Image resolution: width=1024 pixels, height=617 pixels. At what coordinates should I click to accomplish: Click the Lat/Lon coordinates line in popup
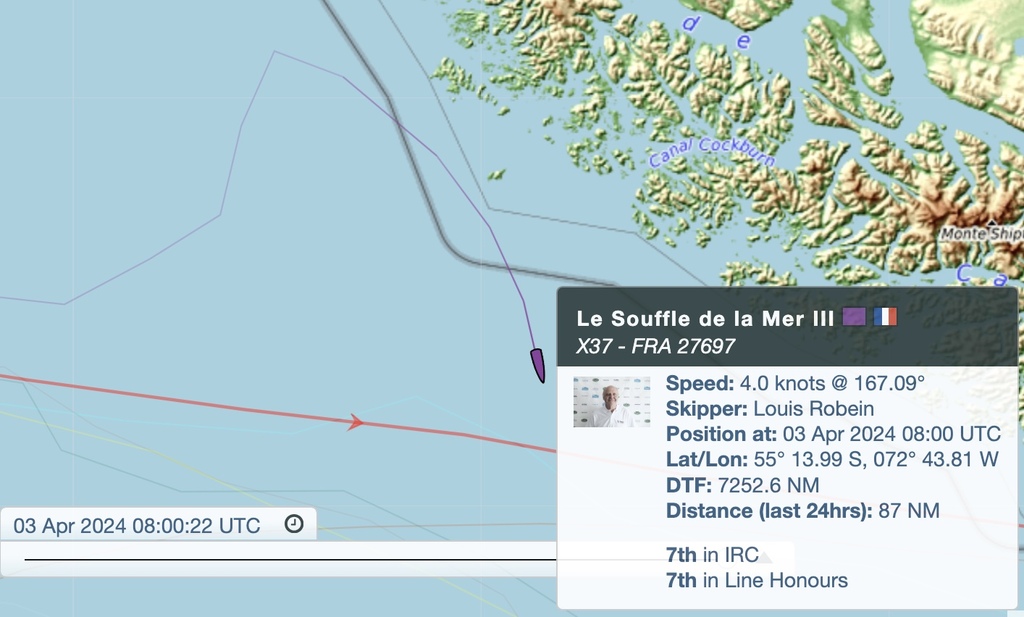(832, 460)
